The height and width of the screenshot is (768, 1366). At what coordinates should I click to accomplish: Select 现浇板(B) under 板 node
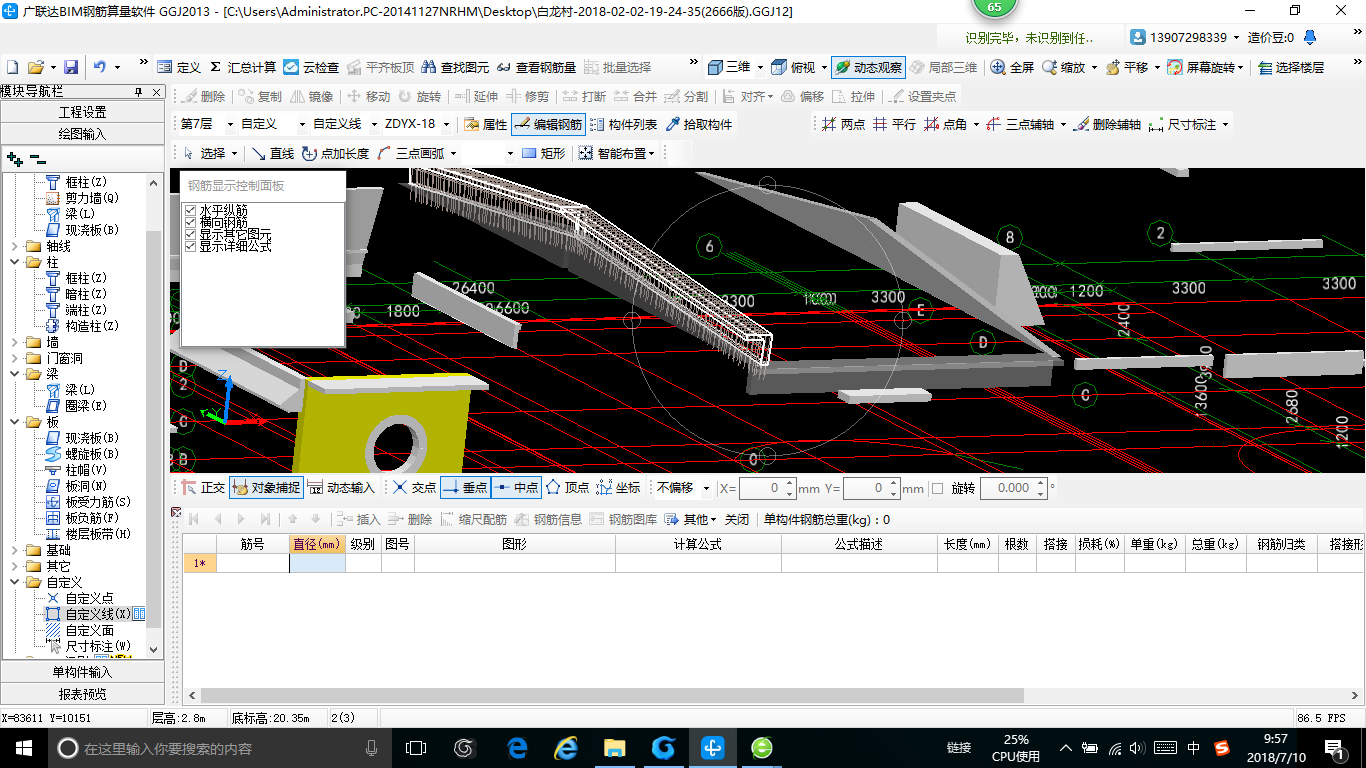click(x=92, y=438)
